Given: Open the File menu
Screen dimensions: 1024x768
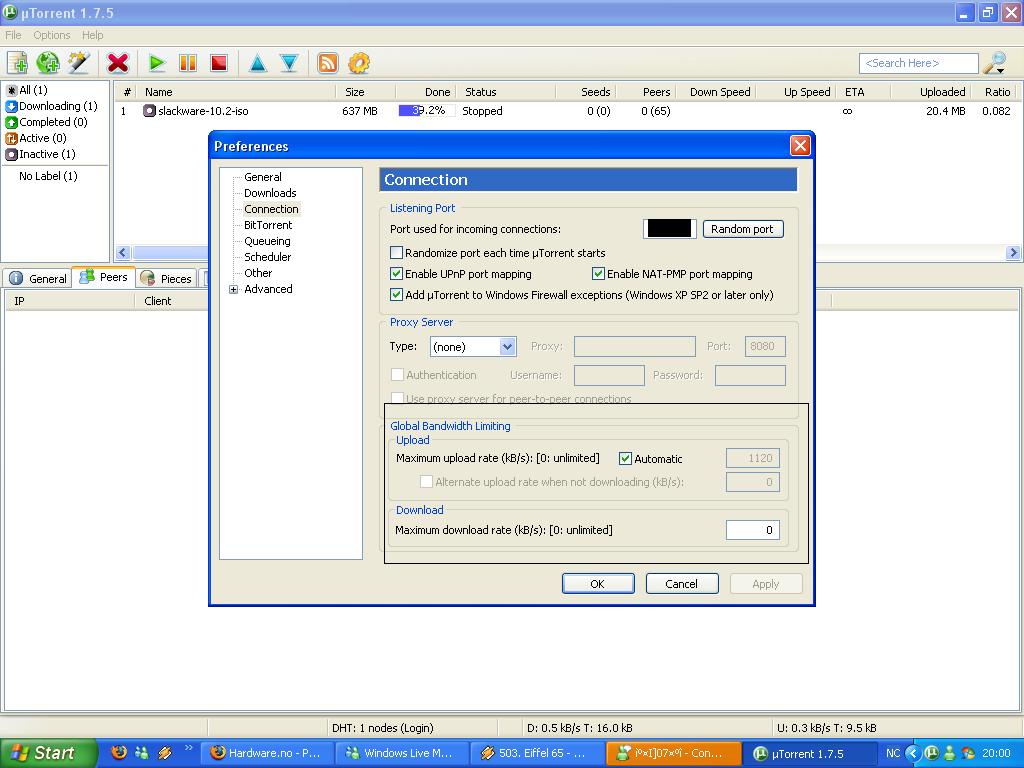Looking at the screenshot, I should tap(13, 35).
